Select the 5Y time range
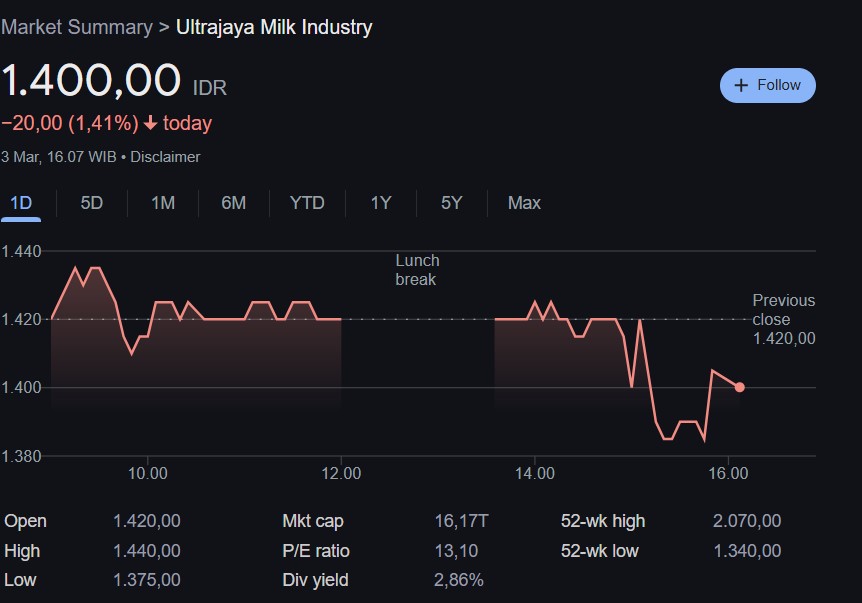This screenshot has height=603, width=862. (452, 203)
